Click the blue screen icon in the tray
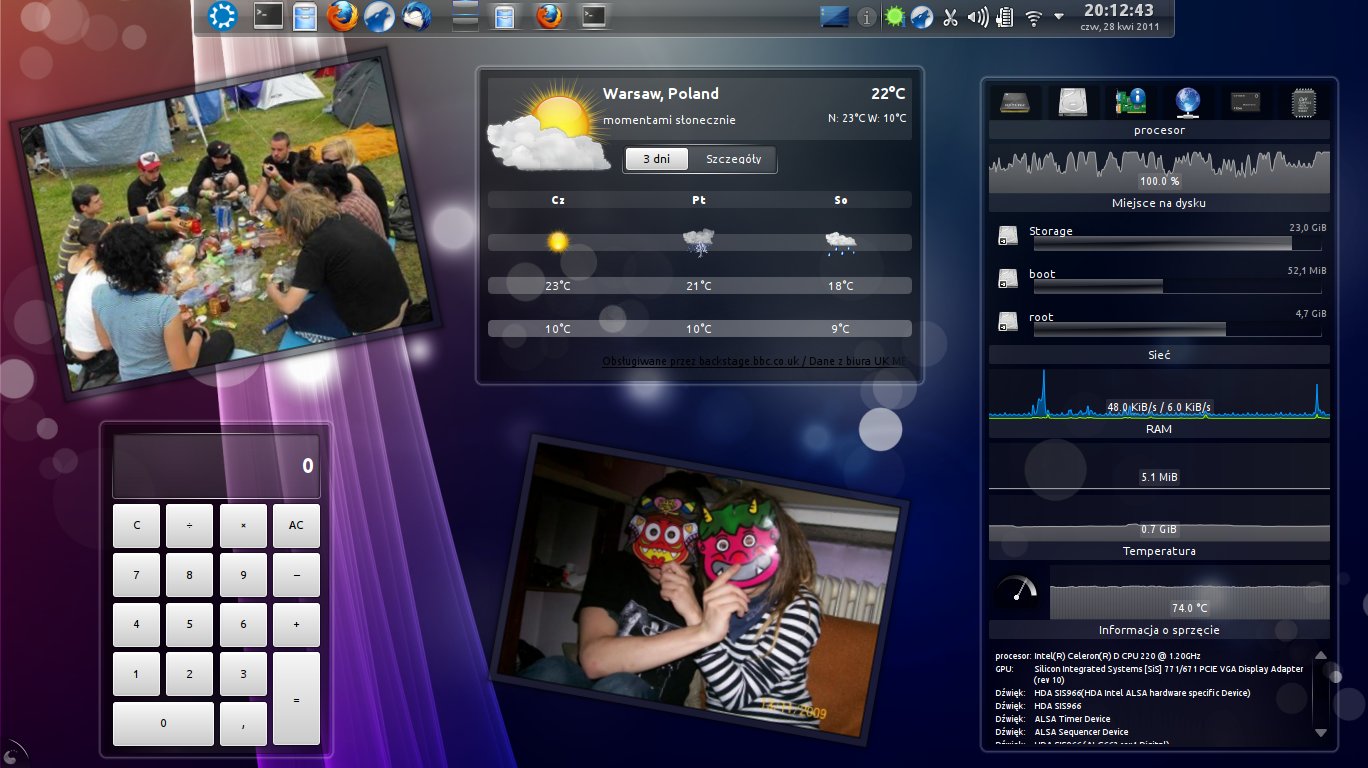 [x=834, y=16]
